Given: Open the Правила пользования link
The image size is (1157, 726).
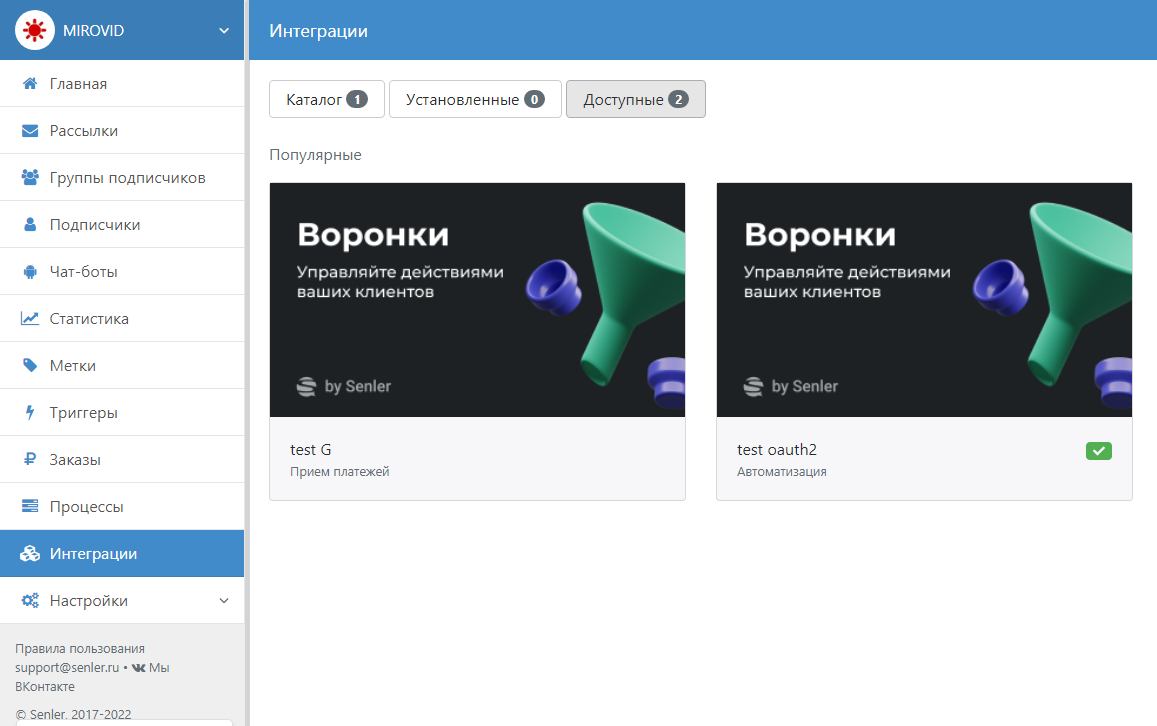Looking at the screenshot, I should (80, 648).
